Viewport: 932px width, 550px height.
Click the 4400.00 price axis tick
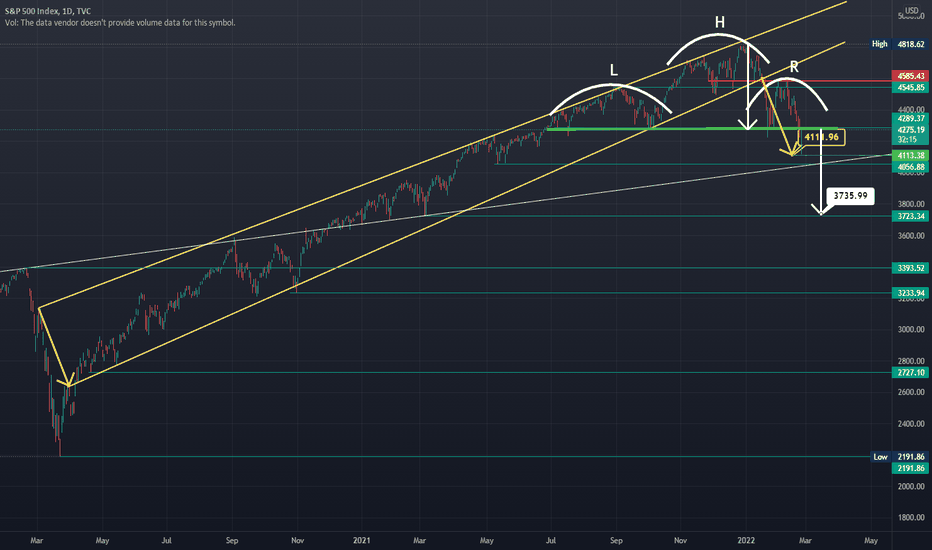911,109
